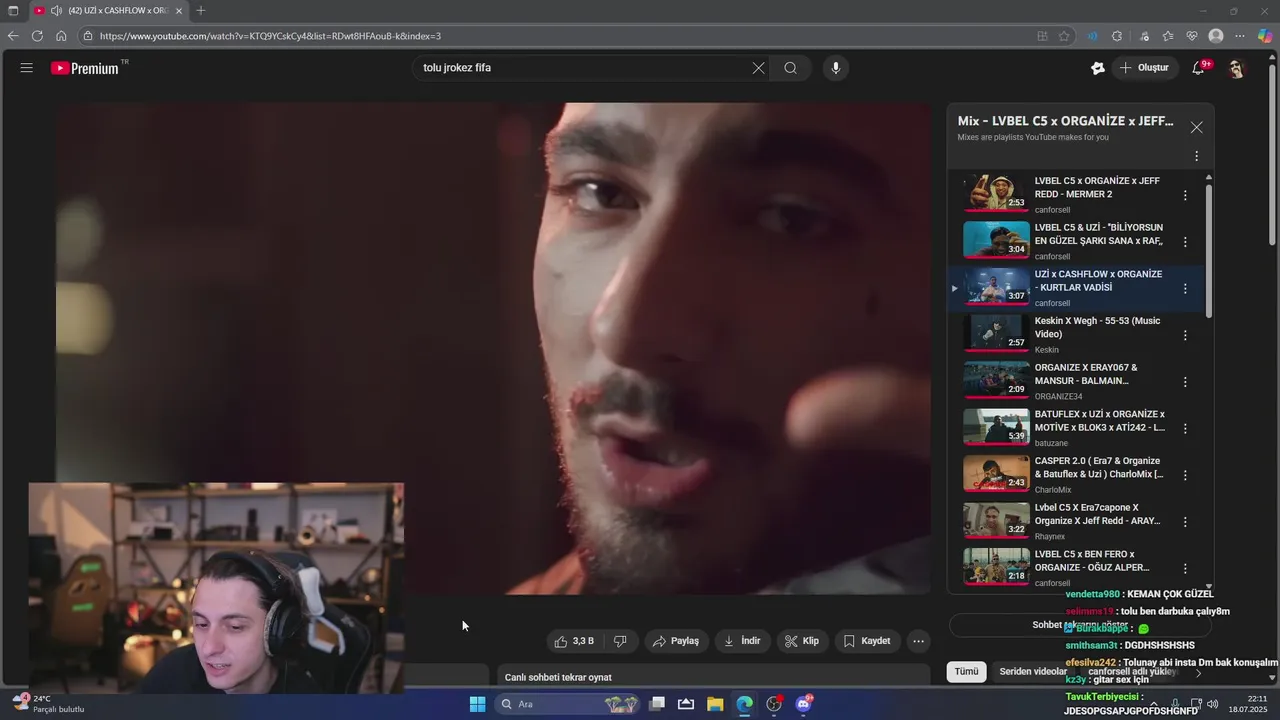This screenshot has width=1280, height=720.
Task: Switch to Microsoft Edge on taskbar
Action: point(744,704)
